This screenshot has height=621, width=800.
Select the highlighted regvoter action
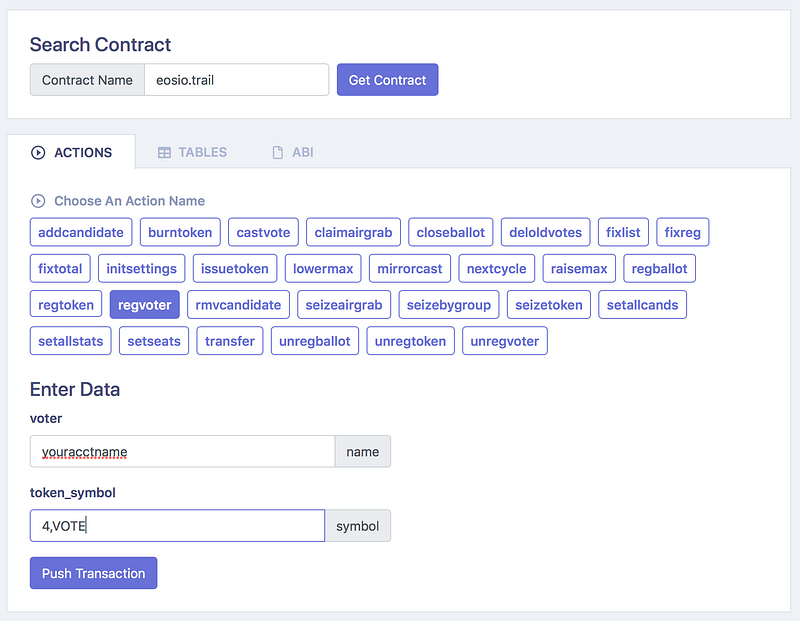point(144,305)
